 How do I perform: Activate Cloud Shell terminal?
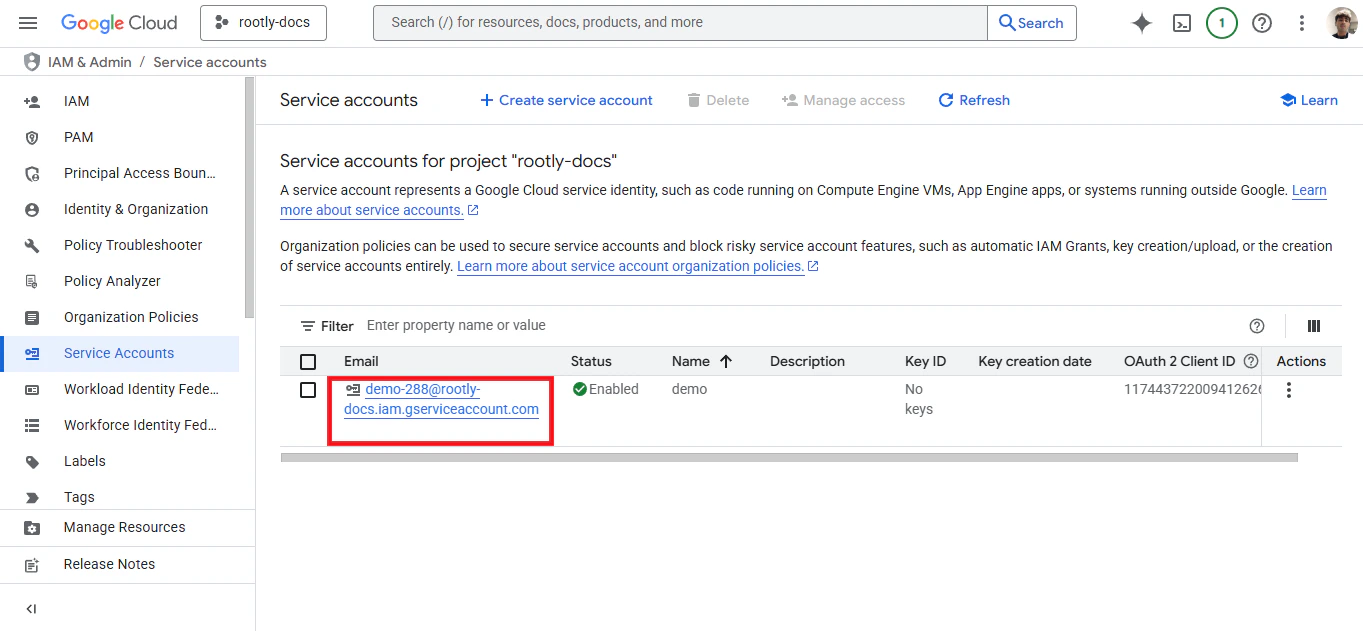[x=1181, y=22]
